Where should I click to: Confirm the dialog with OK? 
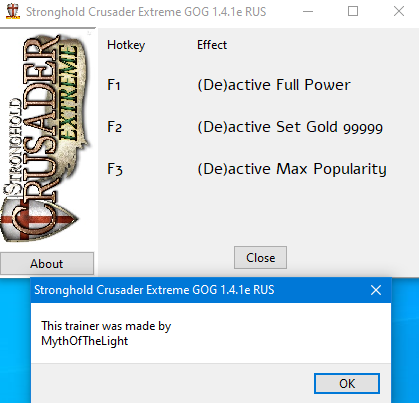point(347,383)
